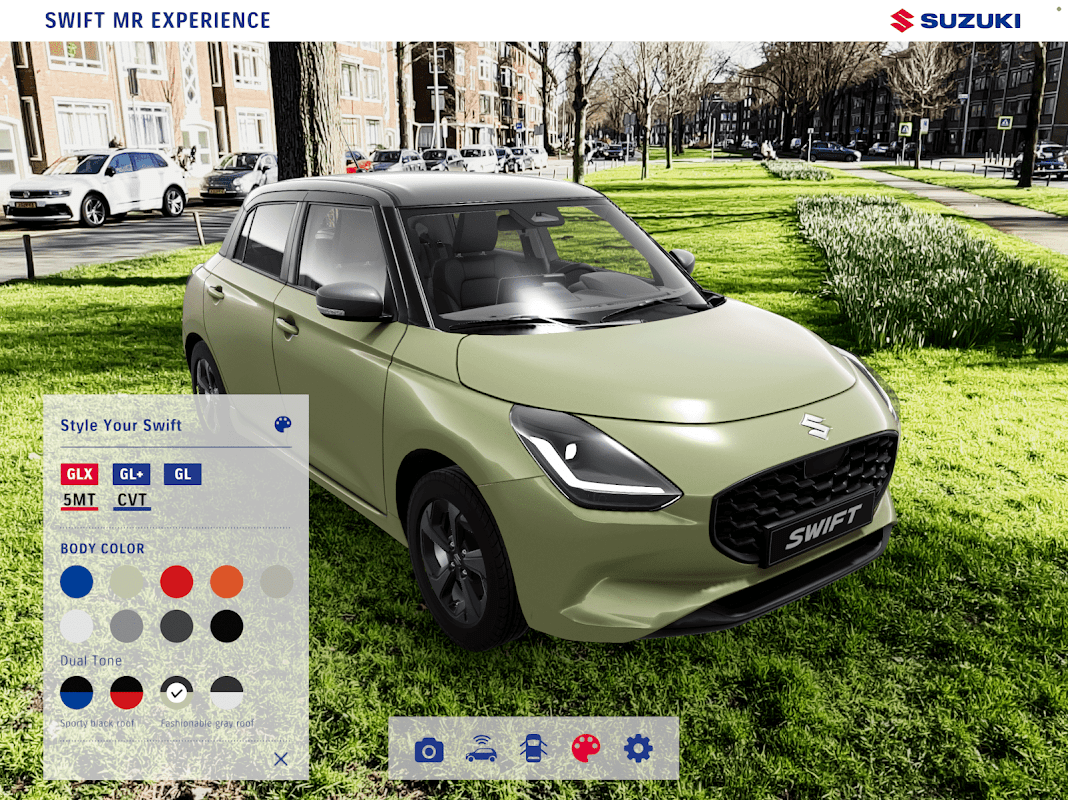This screenshot has height=800, width=1068.
Task: Pick the beige body color swatch
Action: click(277, 581)
